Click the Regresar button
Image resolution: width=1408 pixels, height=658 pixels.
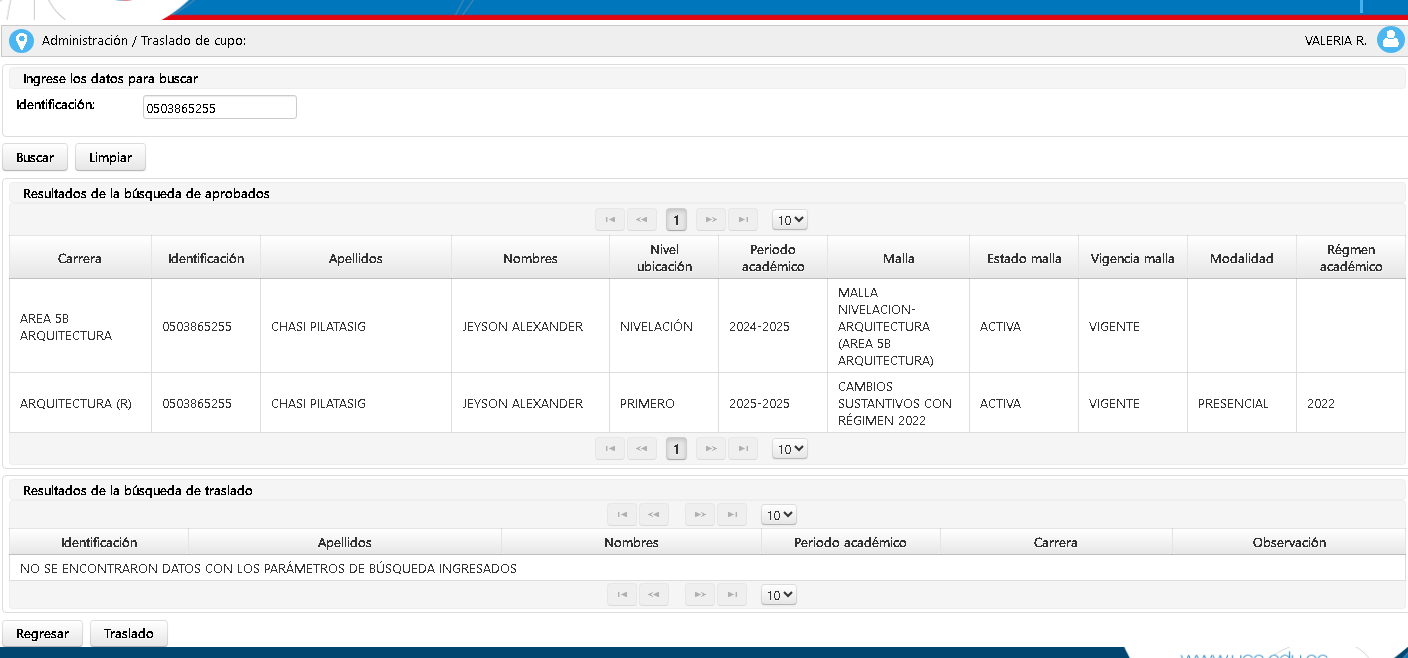43,633
